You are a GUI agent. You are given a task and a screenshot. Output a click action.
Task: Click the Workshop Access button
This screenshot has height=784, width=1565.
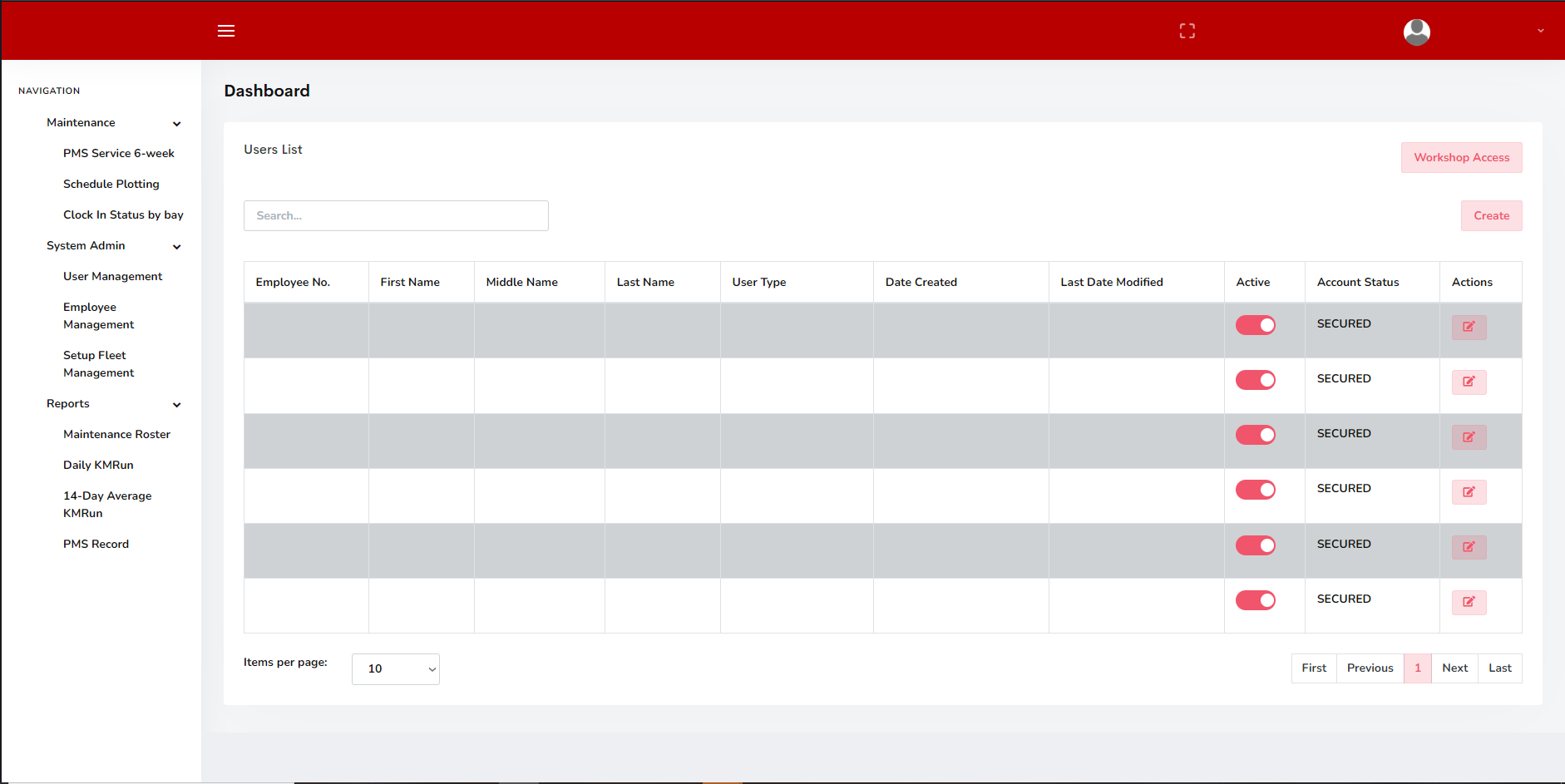pos(1461,158)
